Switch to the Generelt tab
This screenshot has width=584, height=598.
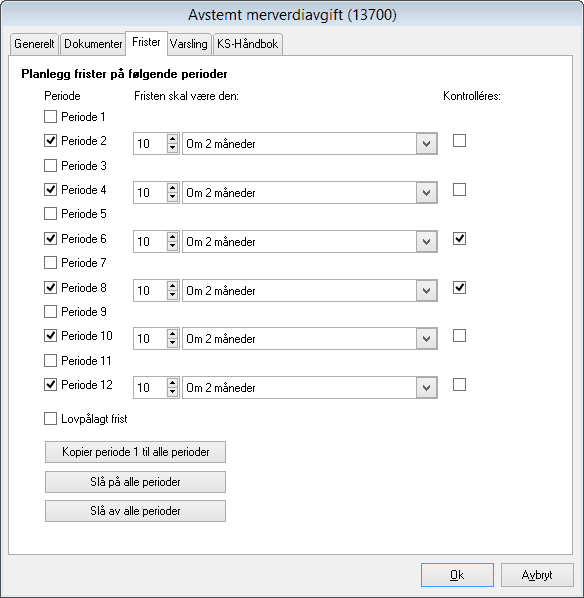pyautogui.click(x=34, y=44)
